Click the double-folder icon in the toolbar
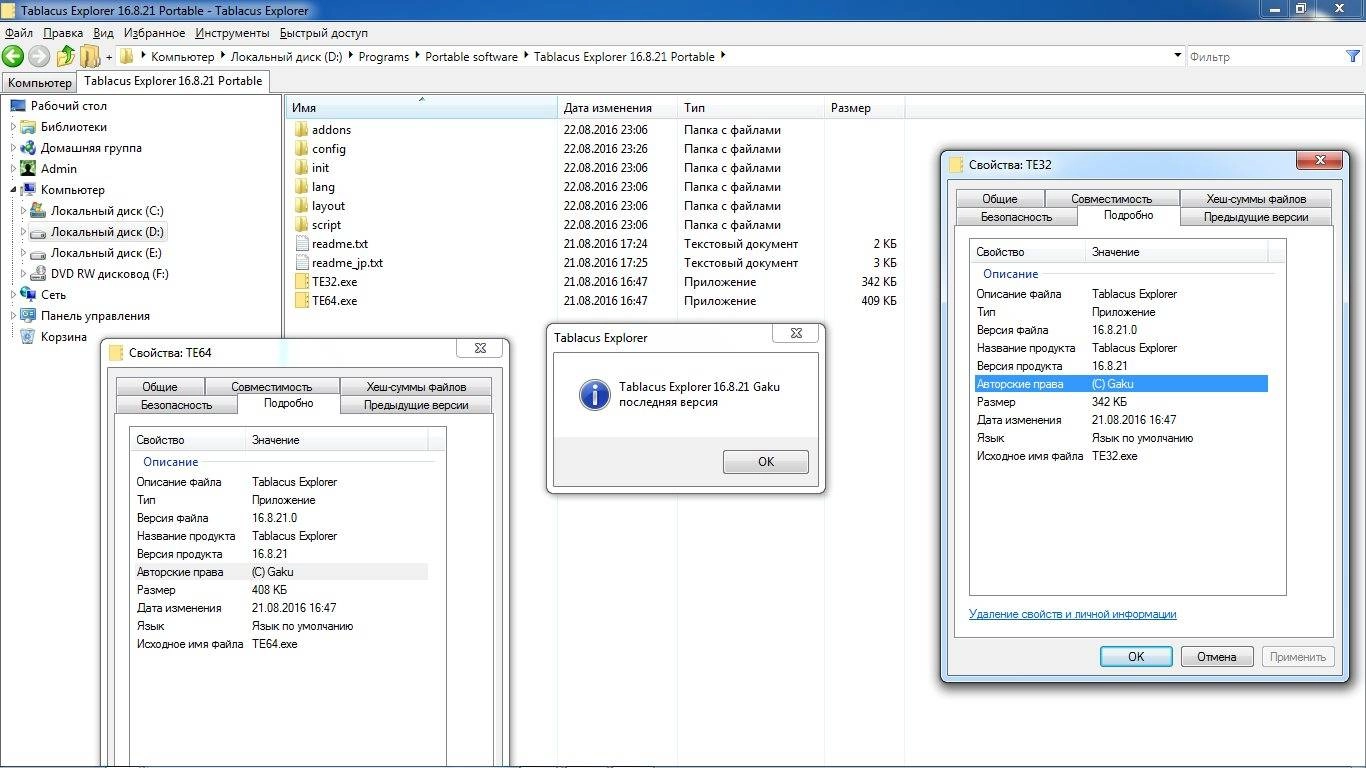Screen dimensions: 1366x768 click(90, 56)
